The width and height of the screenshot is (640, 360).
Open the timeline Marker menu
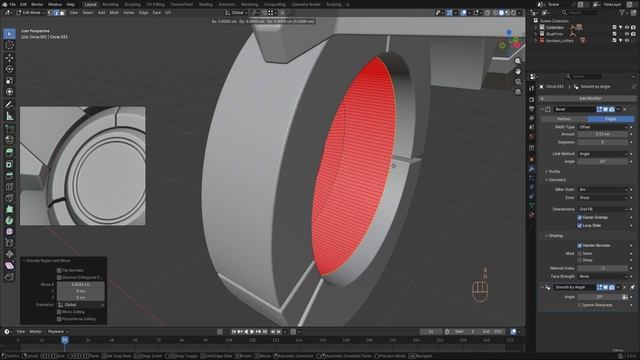click(36, 331)
